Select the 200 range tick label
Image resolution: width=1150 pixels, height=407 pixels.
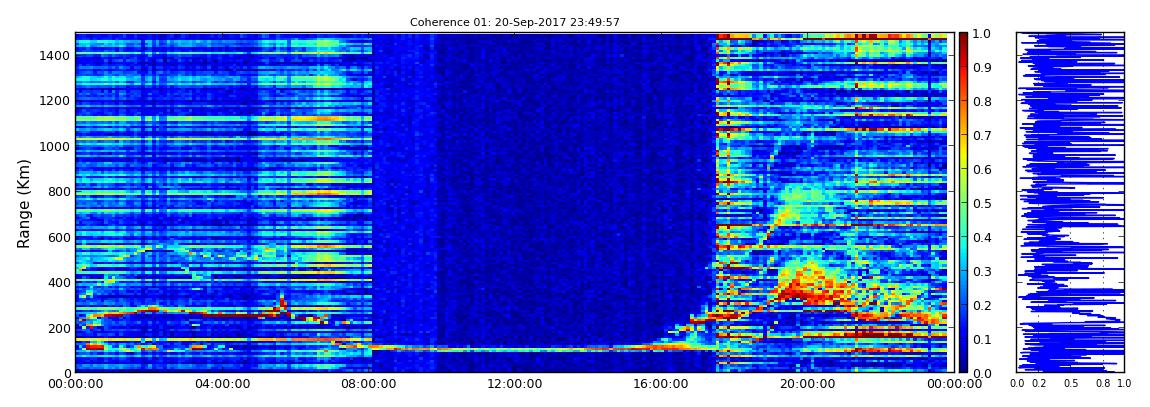pos(57,328)
